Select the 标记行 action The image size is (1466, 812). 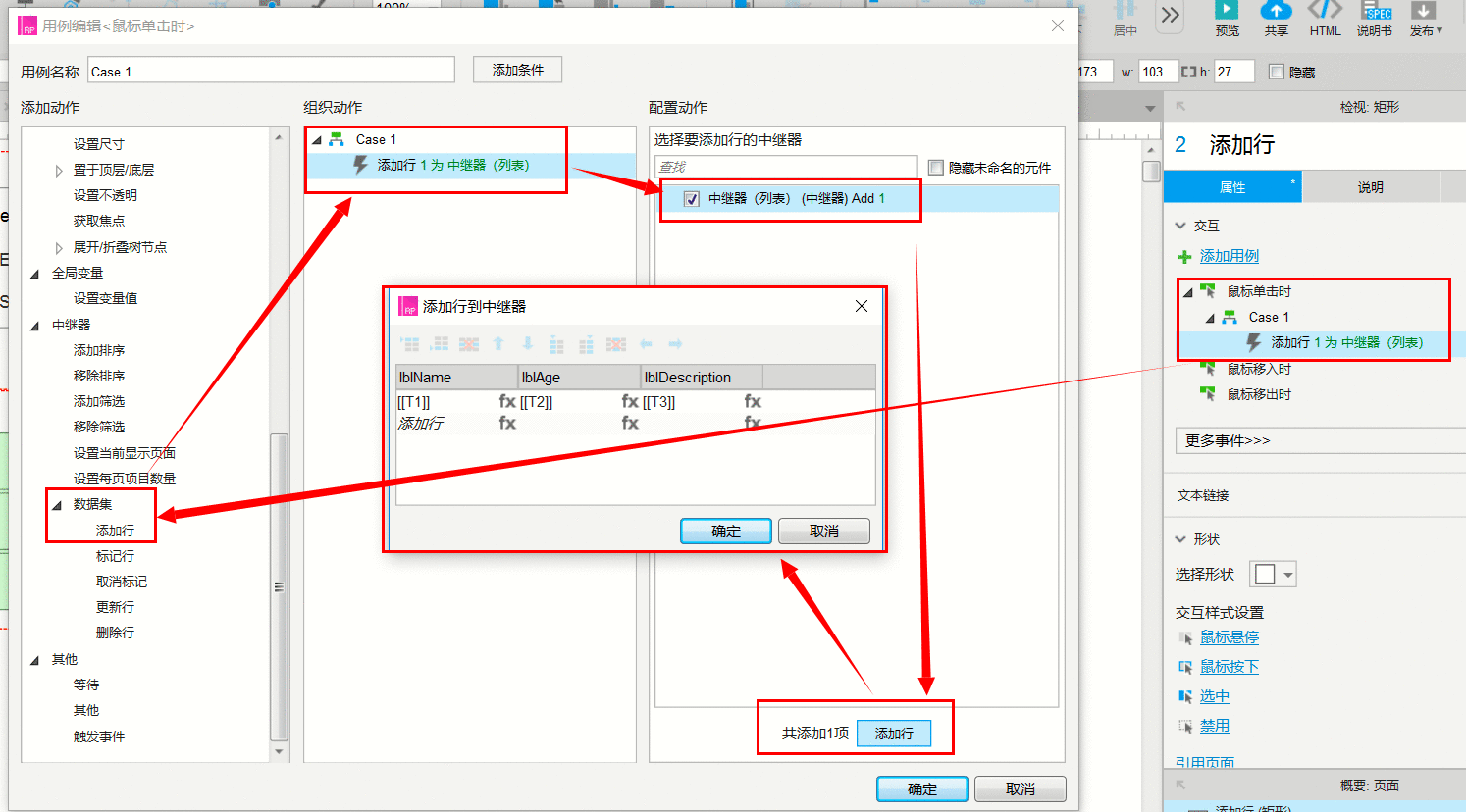point(115,556)
